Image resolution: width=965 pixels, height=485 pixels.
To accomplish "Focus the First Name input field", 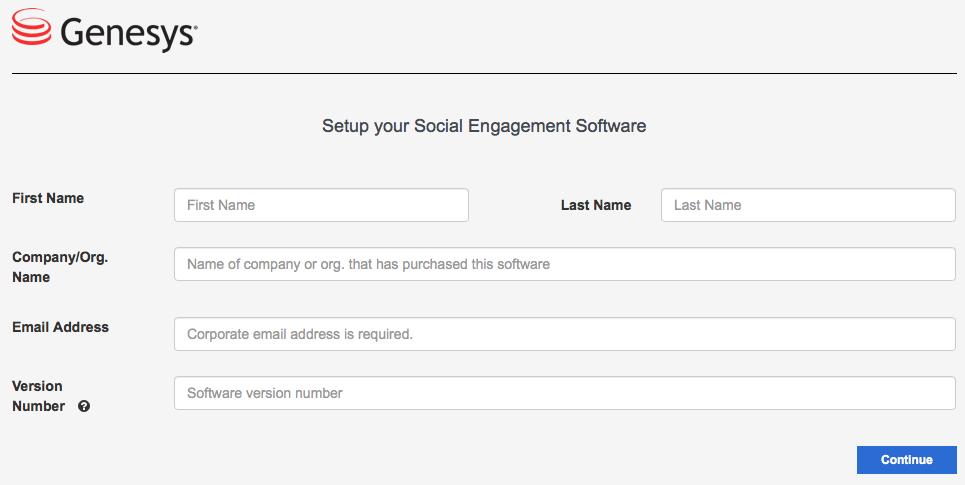I will 321,205.
